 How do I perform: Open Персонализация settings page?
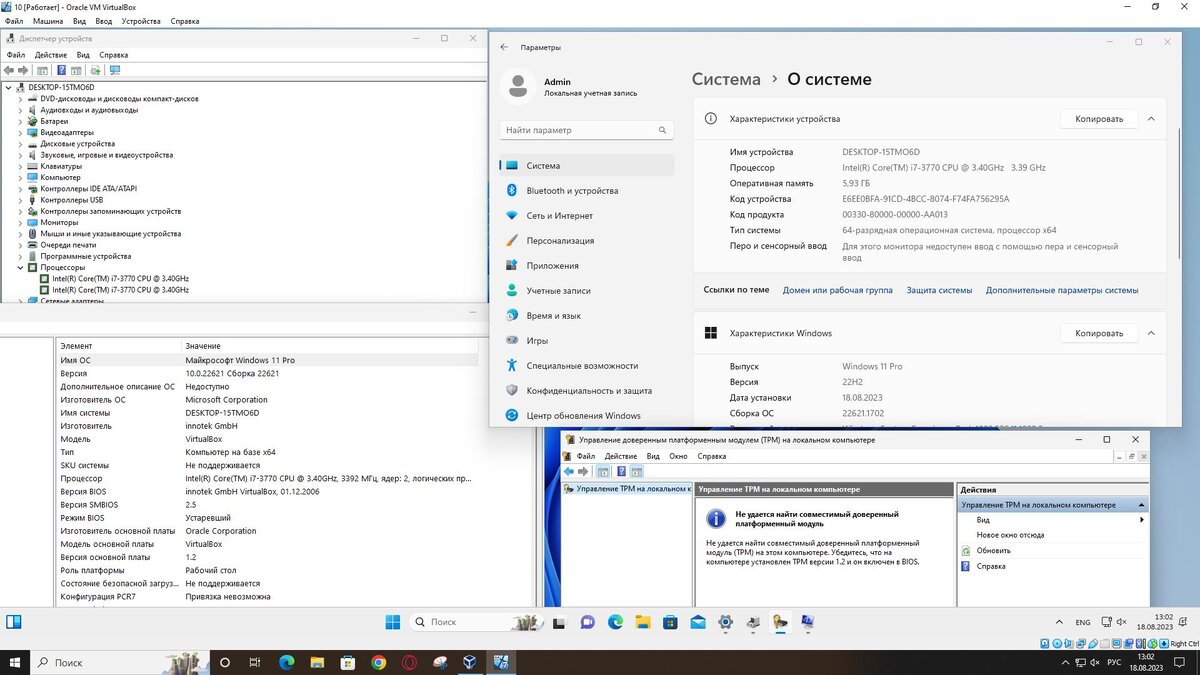(587, 241)
